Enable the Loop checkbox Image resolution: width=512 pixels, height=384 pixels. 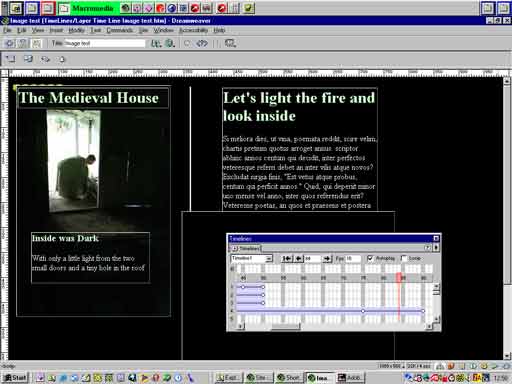pyautogui.click(x=404, y=258)
